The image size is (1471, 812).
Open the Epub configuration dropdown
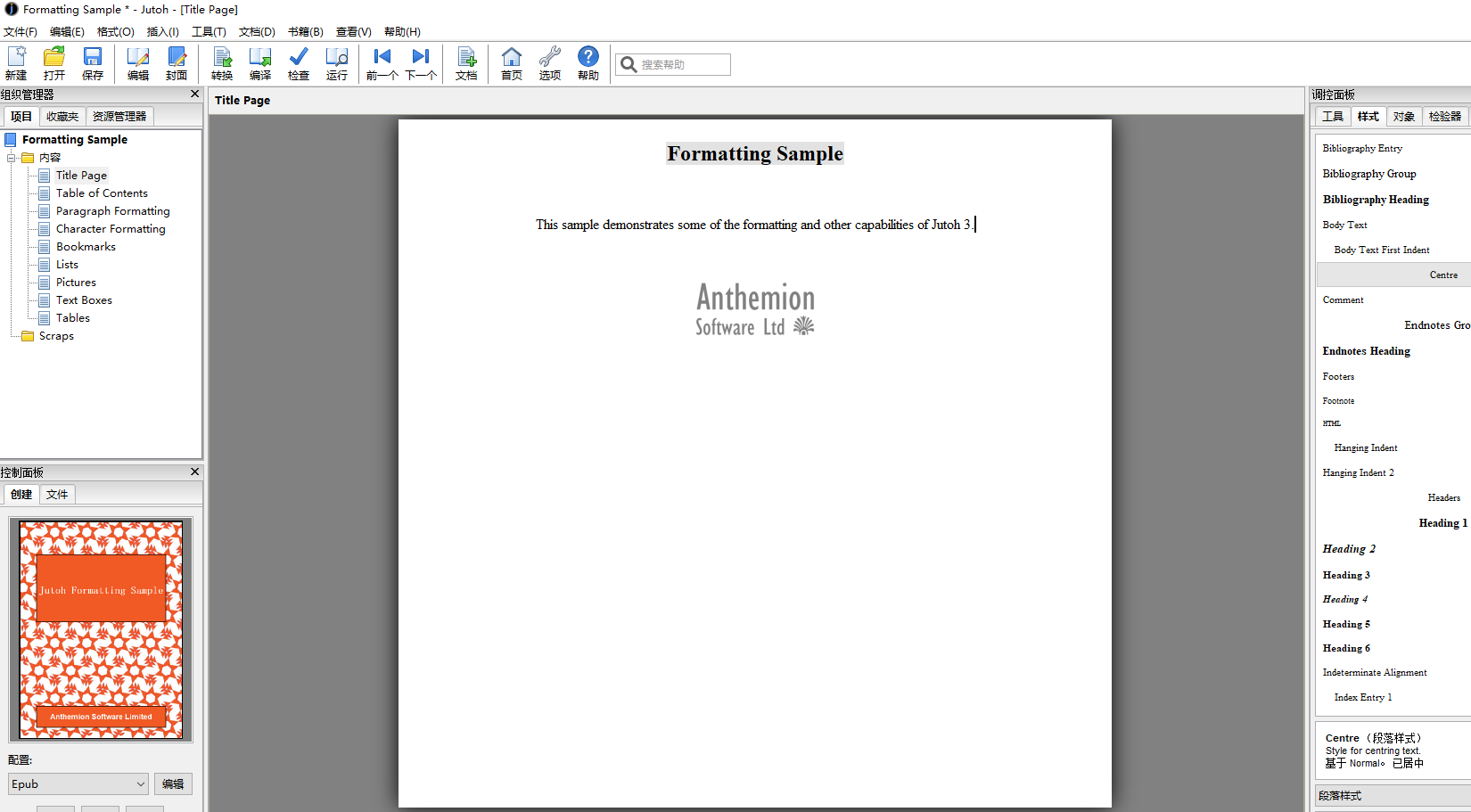78,784
